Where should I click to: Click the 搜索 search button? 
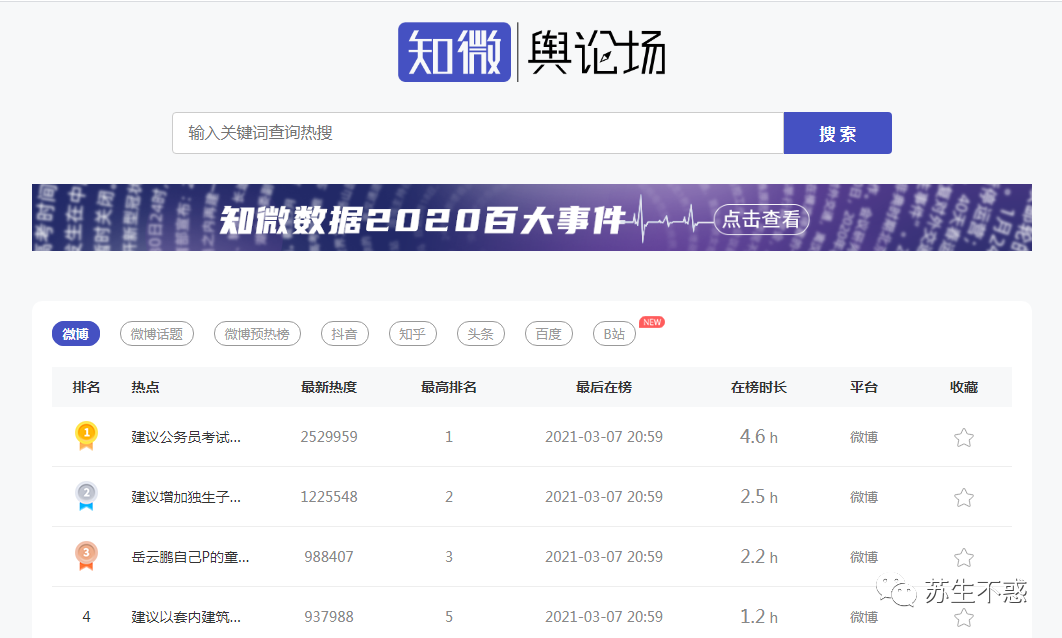click(837, 132)
